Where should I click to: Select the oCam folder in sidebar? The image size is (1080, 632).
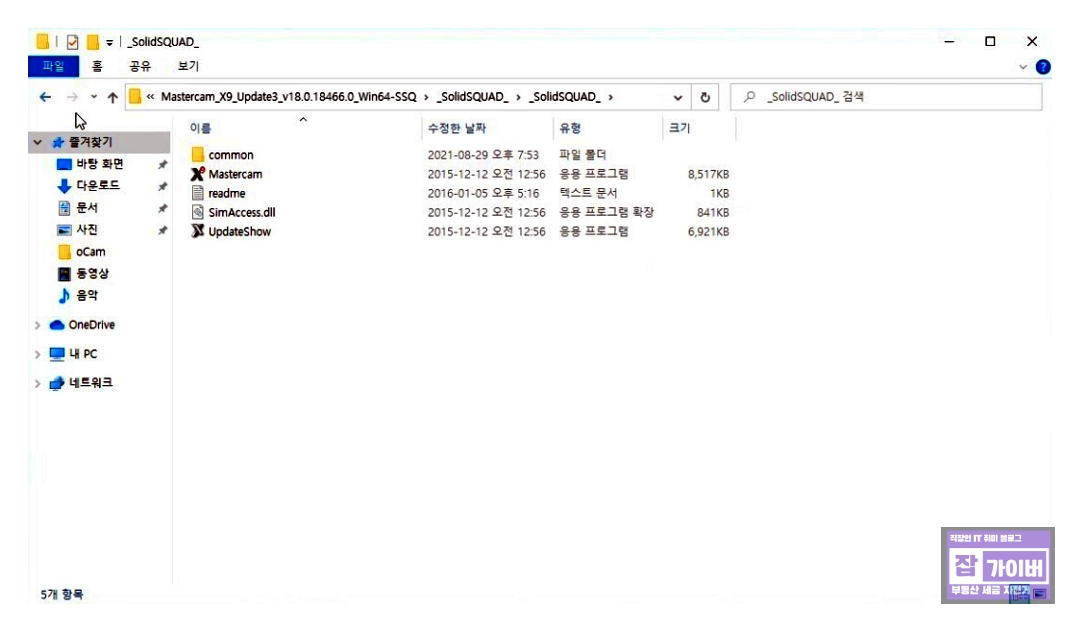coord(90,252)
